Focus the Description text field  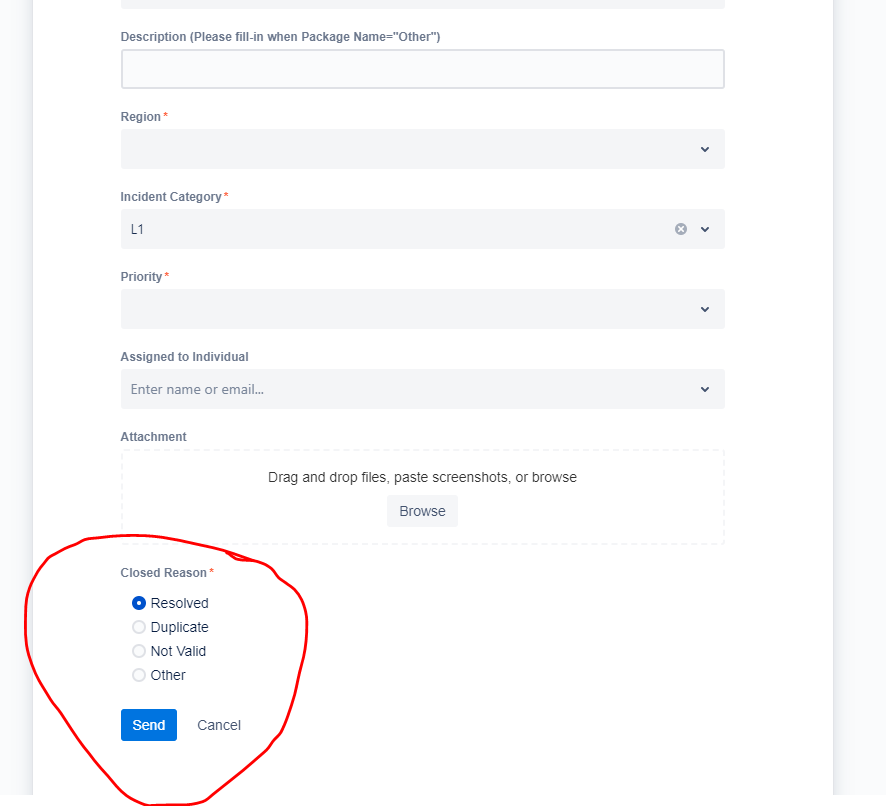[x=423, y=69]
